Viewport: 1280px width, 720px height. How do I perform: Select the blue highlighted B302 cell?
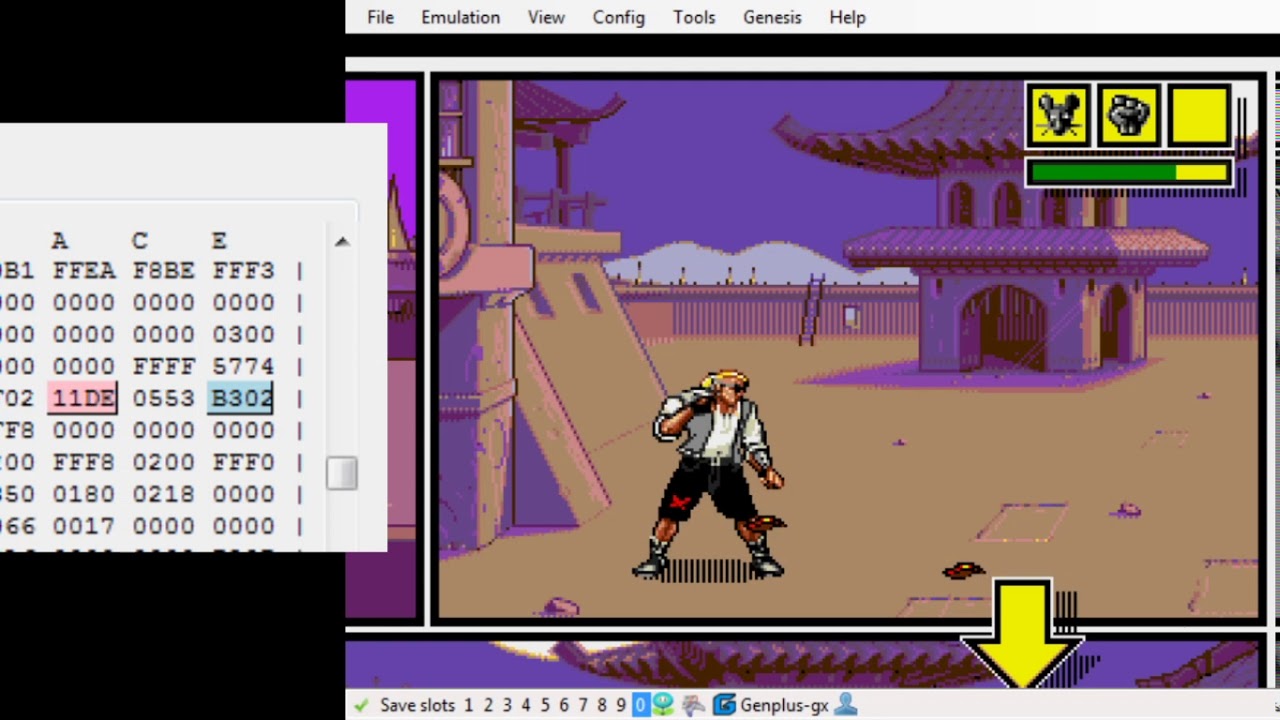point(241,398)
